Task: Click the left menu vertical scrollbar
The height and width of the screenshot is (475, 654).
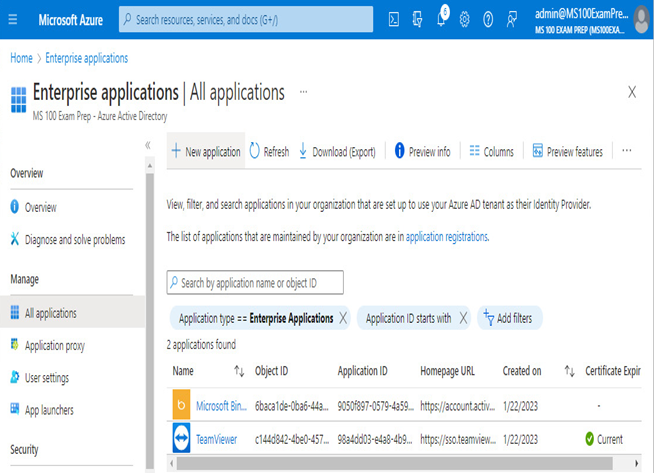Action: pos(150,321)
